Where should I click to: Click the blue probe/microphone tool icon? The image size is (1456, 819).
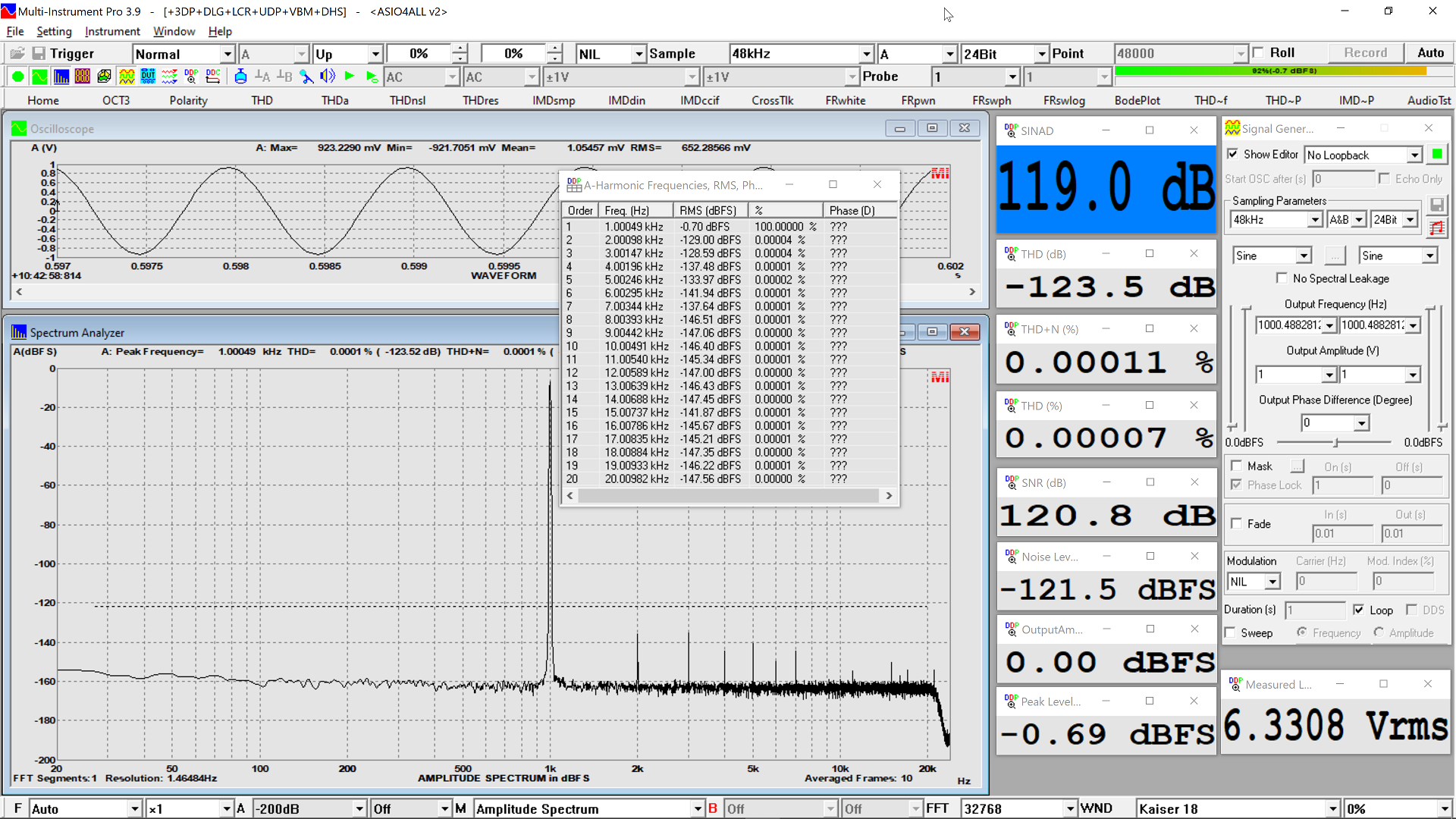pyautogui.click(x=306, y=76)
